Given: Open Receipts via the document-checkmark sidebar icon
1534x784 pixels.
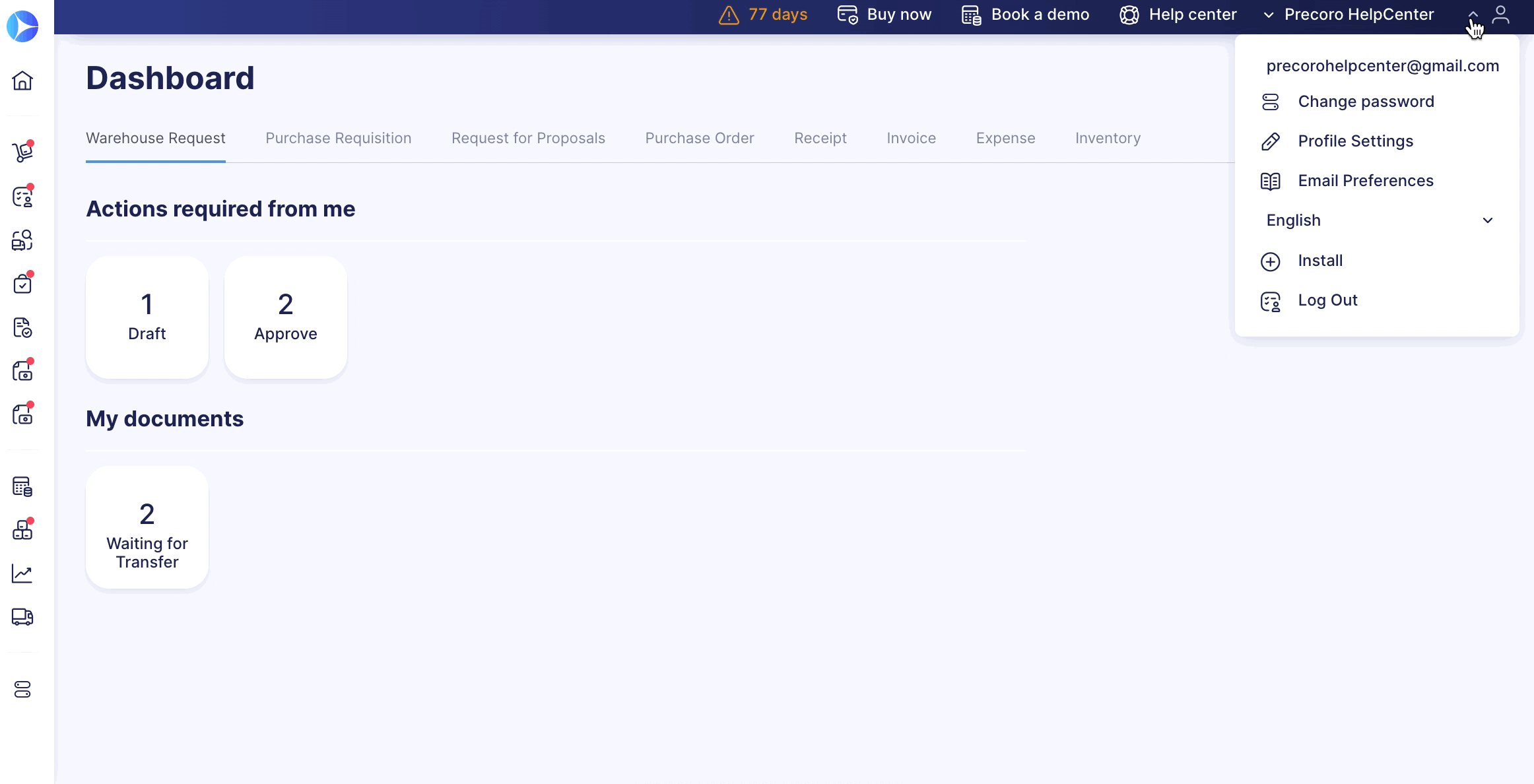Looking at the screenshot, I should (x=22, y=327).
